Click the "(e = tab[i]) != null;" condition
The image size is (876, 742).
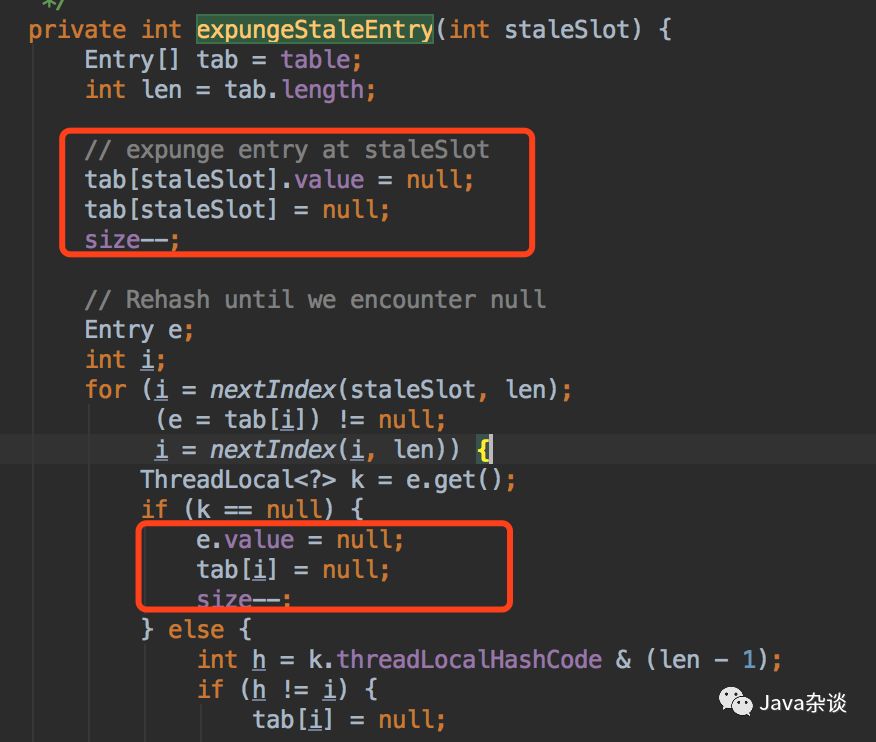coord(301,420)
